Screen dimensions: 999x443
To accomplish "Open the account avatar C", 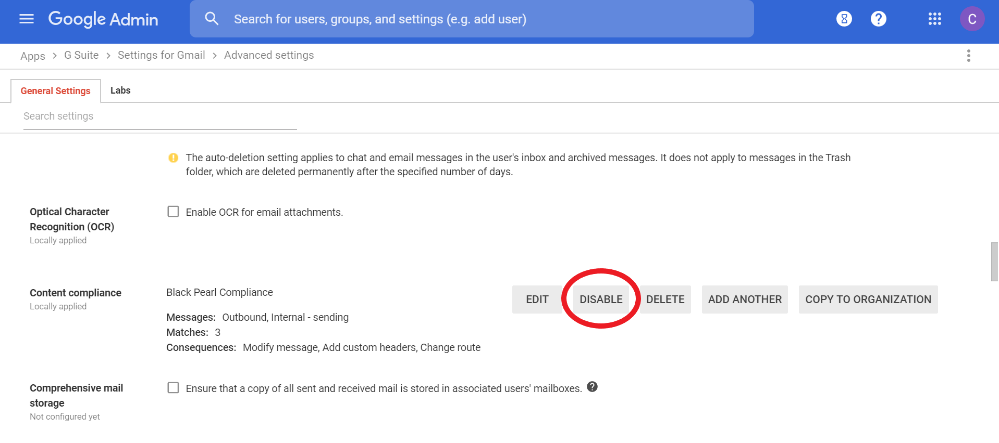I will [x=972, y=19].
